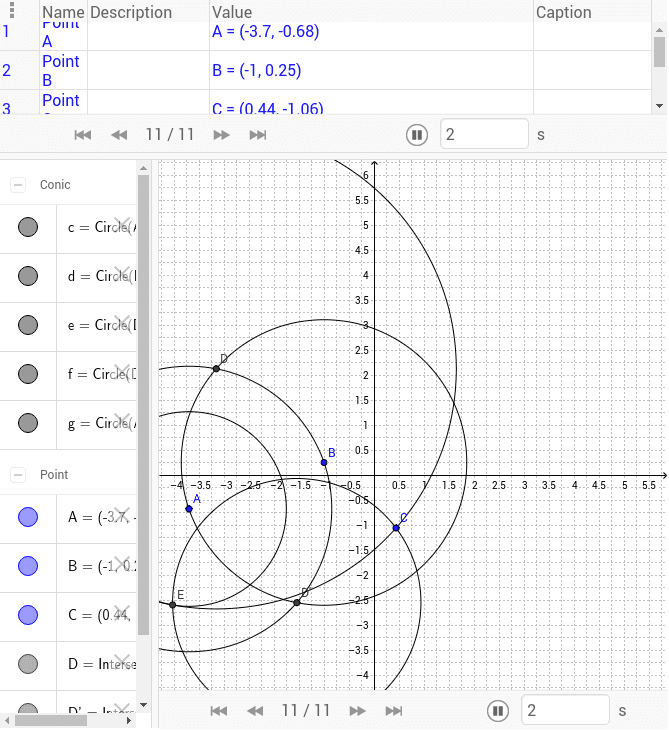
Task: Pause playback in graphics navigation bar
Action: (x=498, y=711)
